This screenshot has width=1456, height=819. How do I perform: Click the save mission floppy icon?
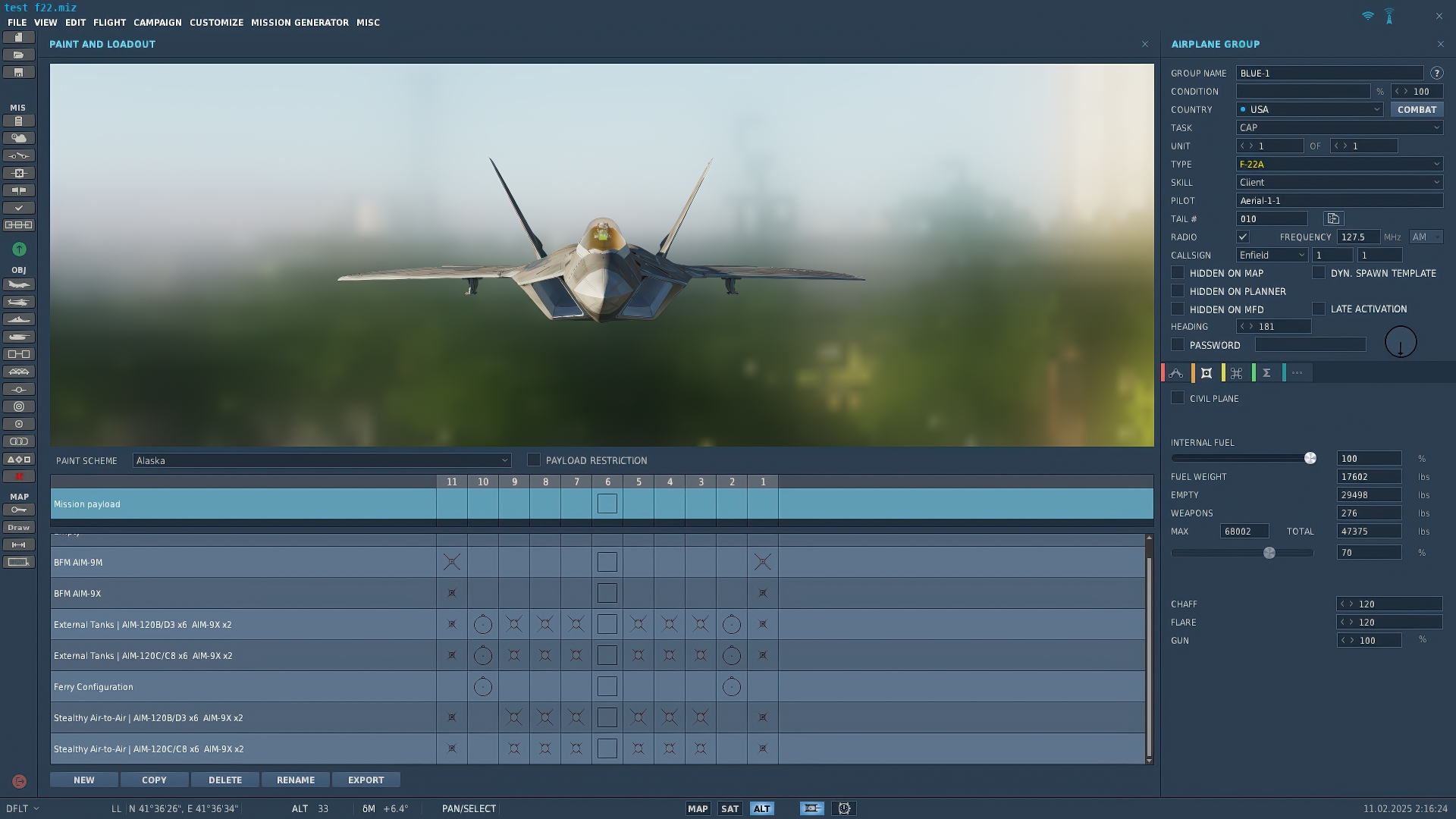[x=19, y=72]
